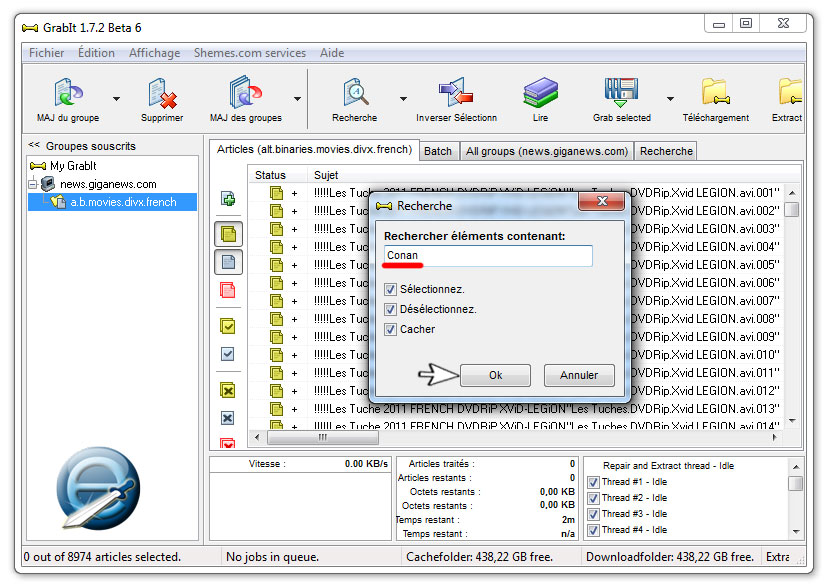Toggle Thread #3 checkbox

593,514
